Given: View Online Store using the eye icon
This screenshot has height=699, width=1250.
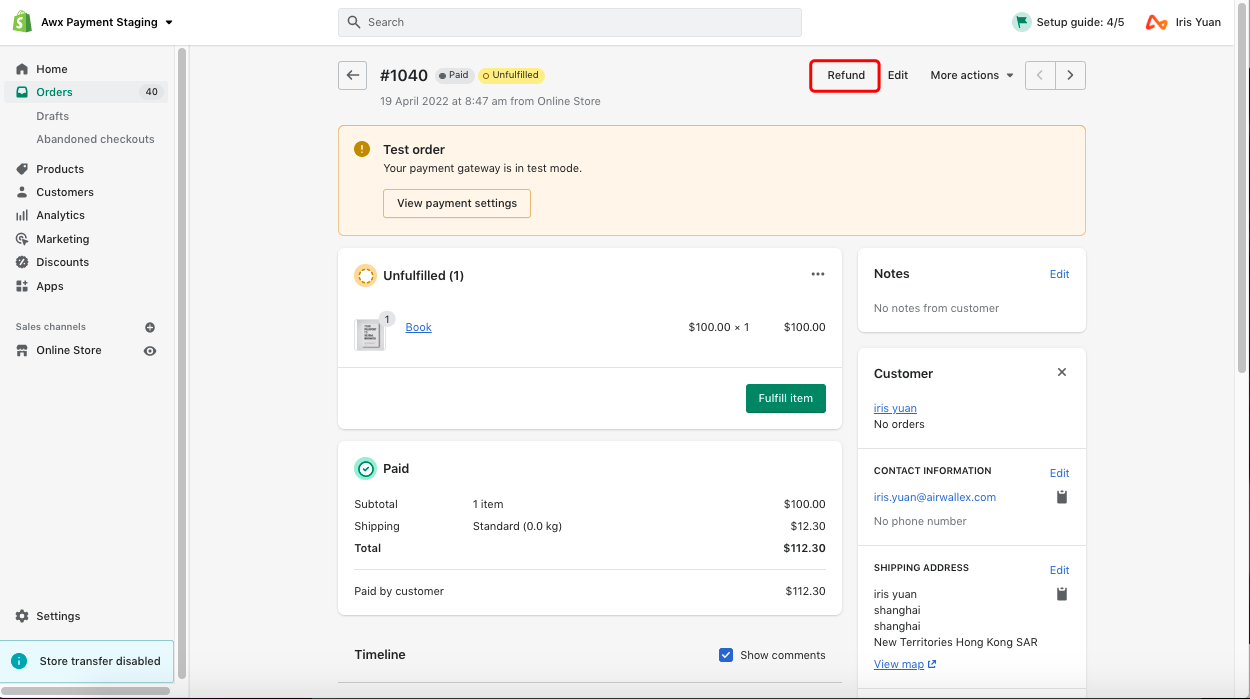Looking at the screenshot, I should pos(150,351).
